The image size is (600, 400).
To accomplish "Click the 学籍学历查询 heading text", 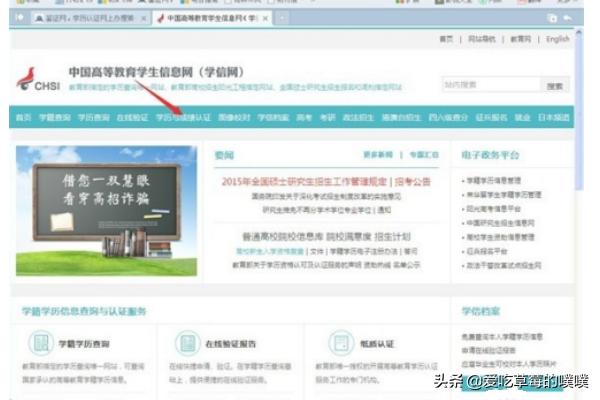I will click(x=84, y=344).
